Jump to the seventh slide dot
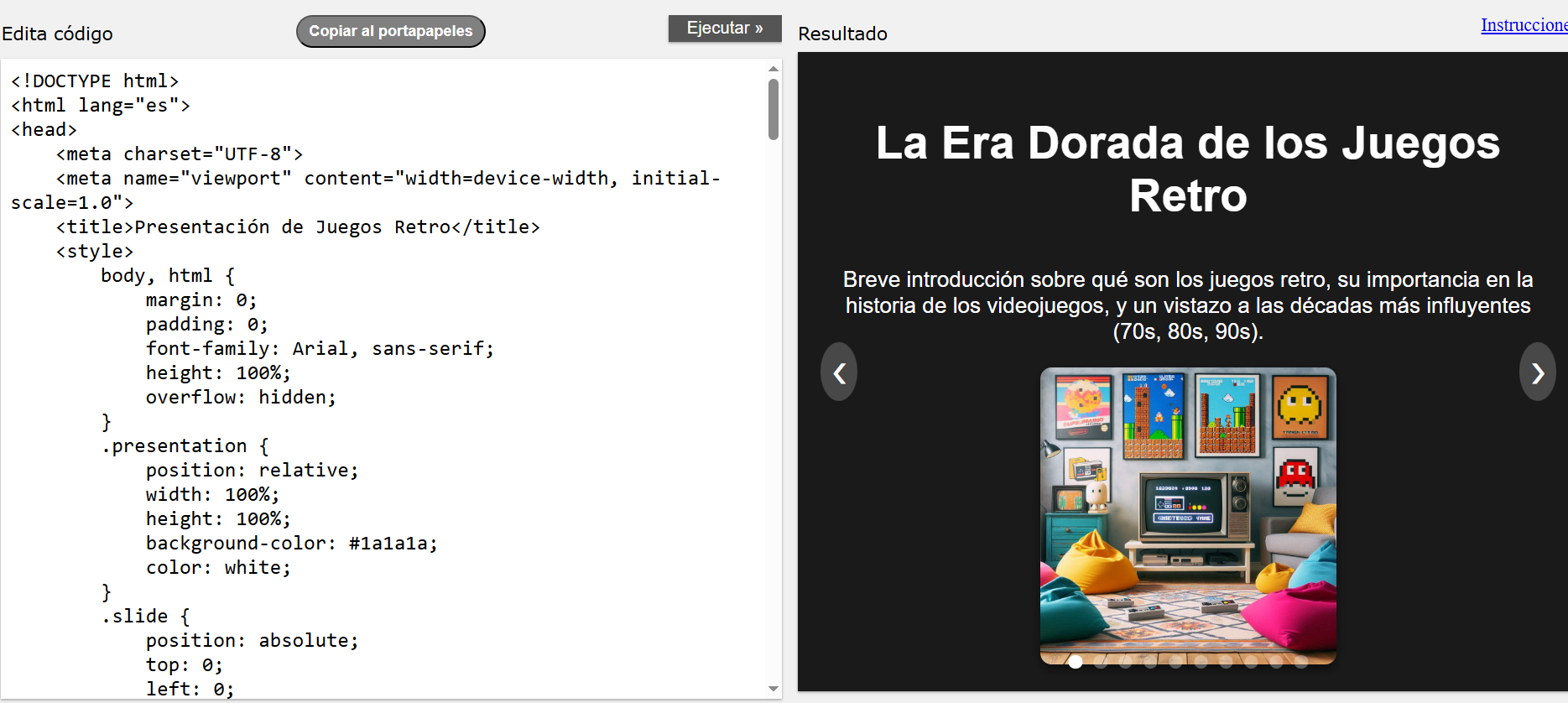1568x703 pixels. pyautogui.click(x=1226, y=662)
